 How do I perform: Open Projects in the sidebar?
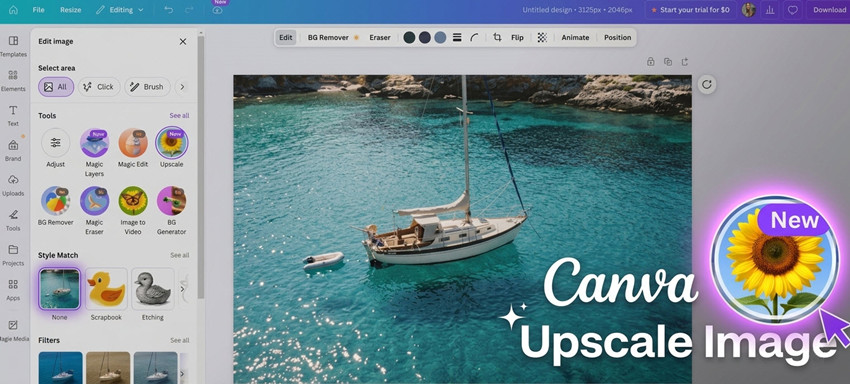tap(13, 255)
